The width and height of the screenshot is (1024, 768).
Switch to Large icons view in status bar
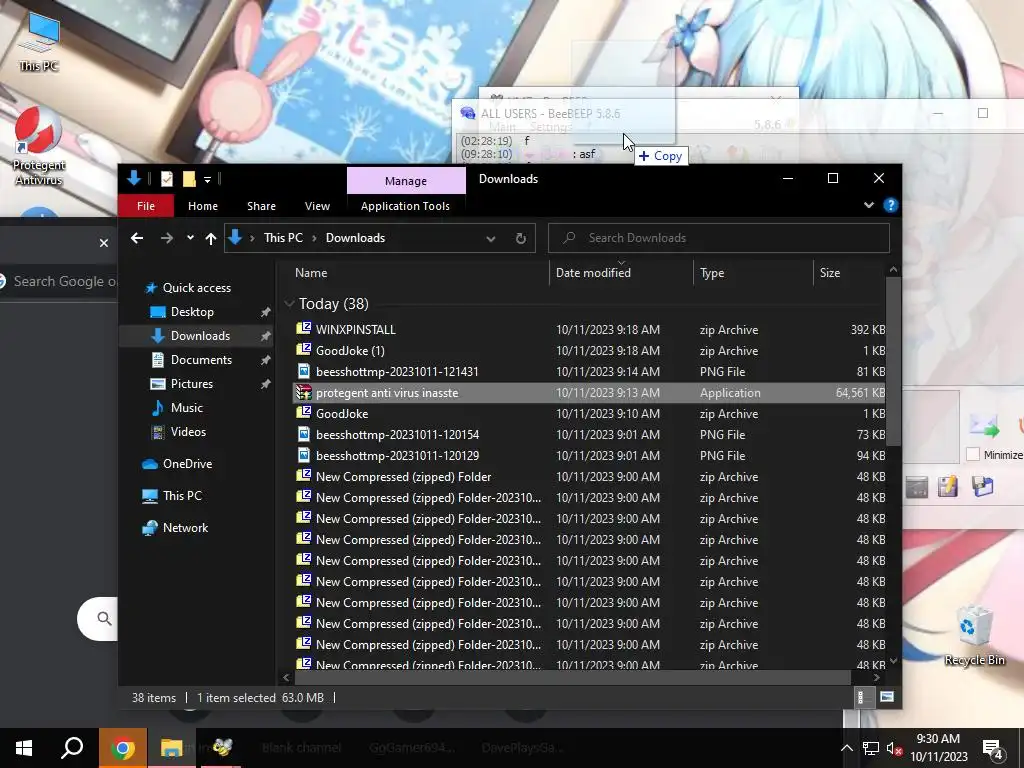coord(886,697)
